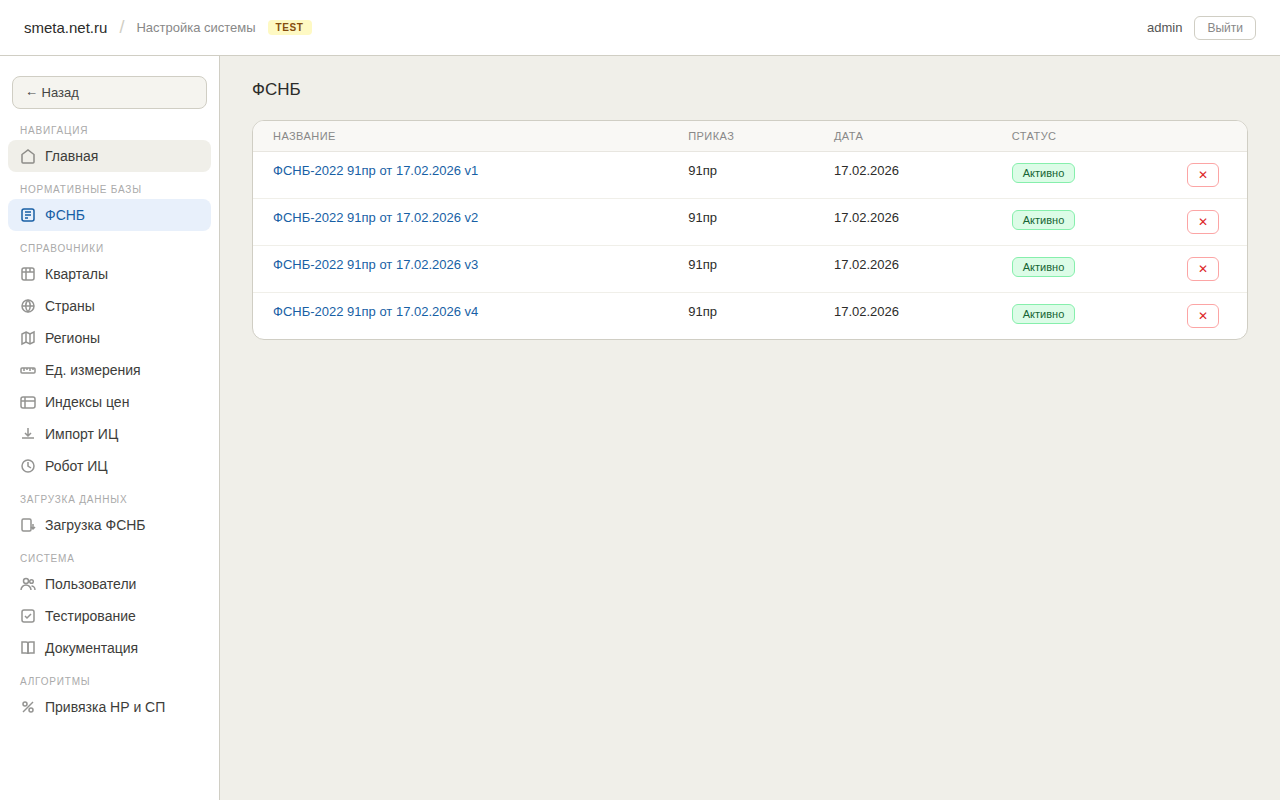Screen dimensions: 1280x800
Task: Click the map icon for Регионы
Action: coord(28,338)
